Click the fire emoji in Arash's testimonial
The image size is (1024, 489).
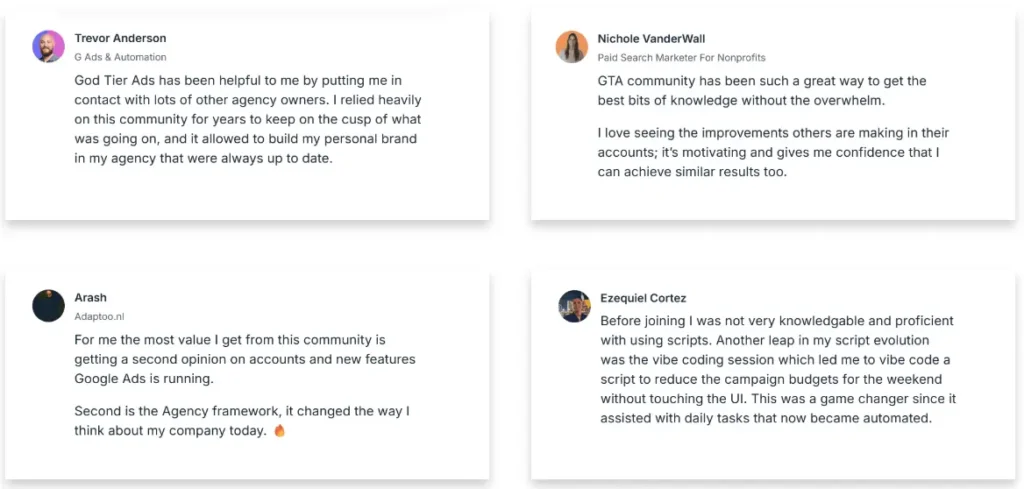click(x=279, y=431)
